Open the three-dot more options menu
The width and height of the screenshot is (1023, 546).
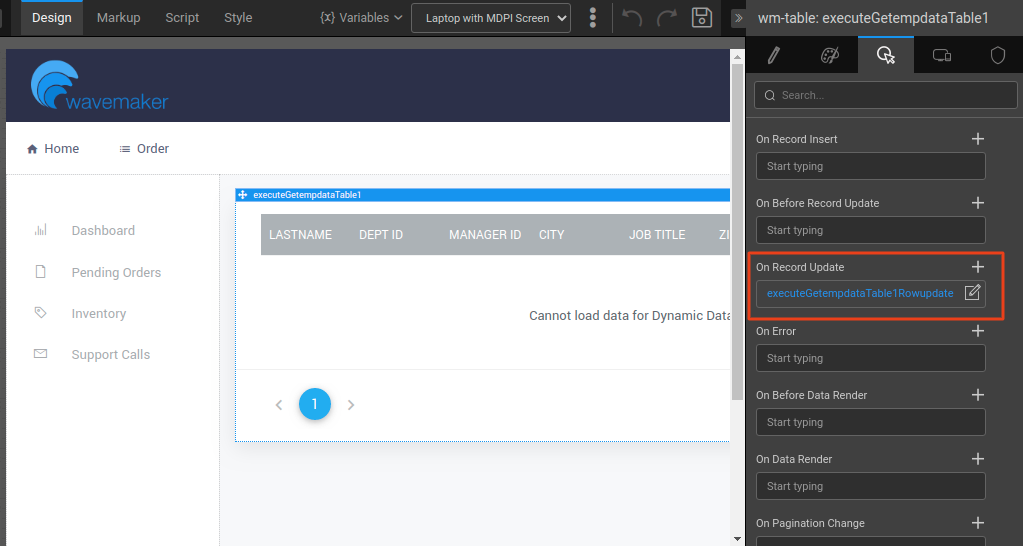(x=593, y=18)
